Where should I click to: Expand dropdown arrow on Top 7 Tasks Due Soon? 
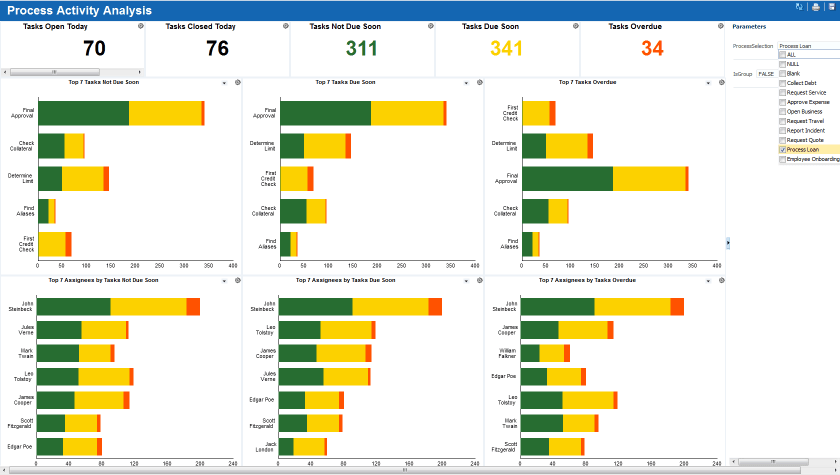click(x=466, y=83)
